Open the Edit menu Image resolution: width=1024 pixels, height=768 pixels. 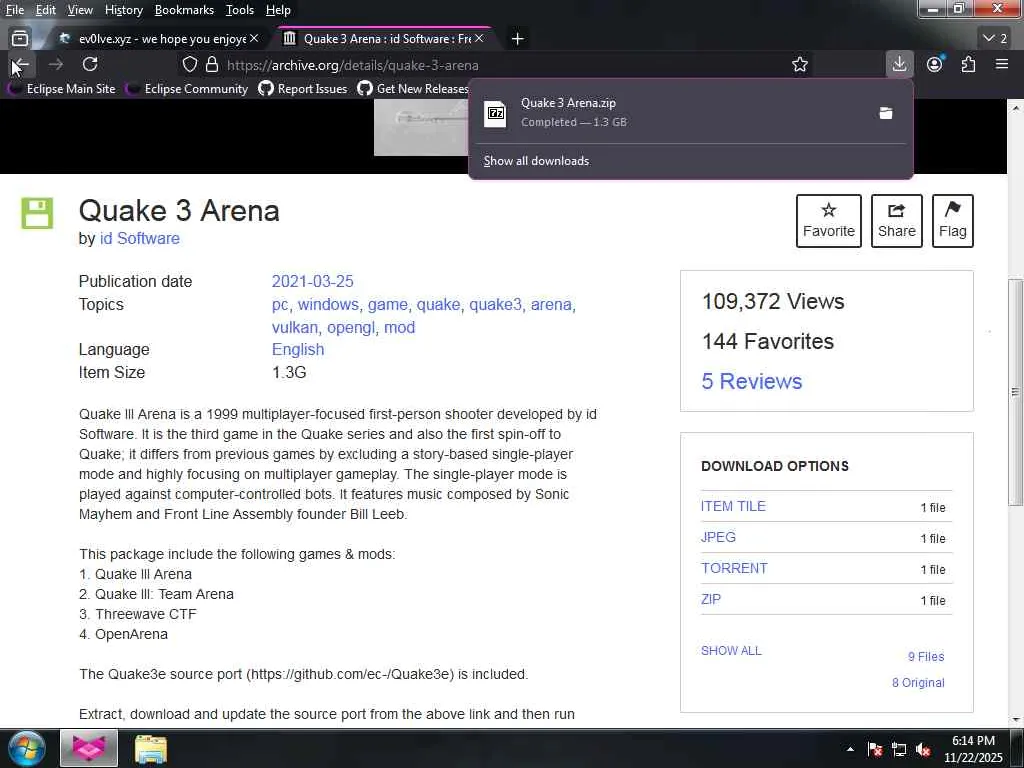click(46, 10)
